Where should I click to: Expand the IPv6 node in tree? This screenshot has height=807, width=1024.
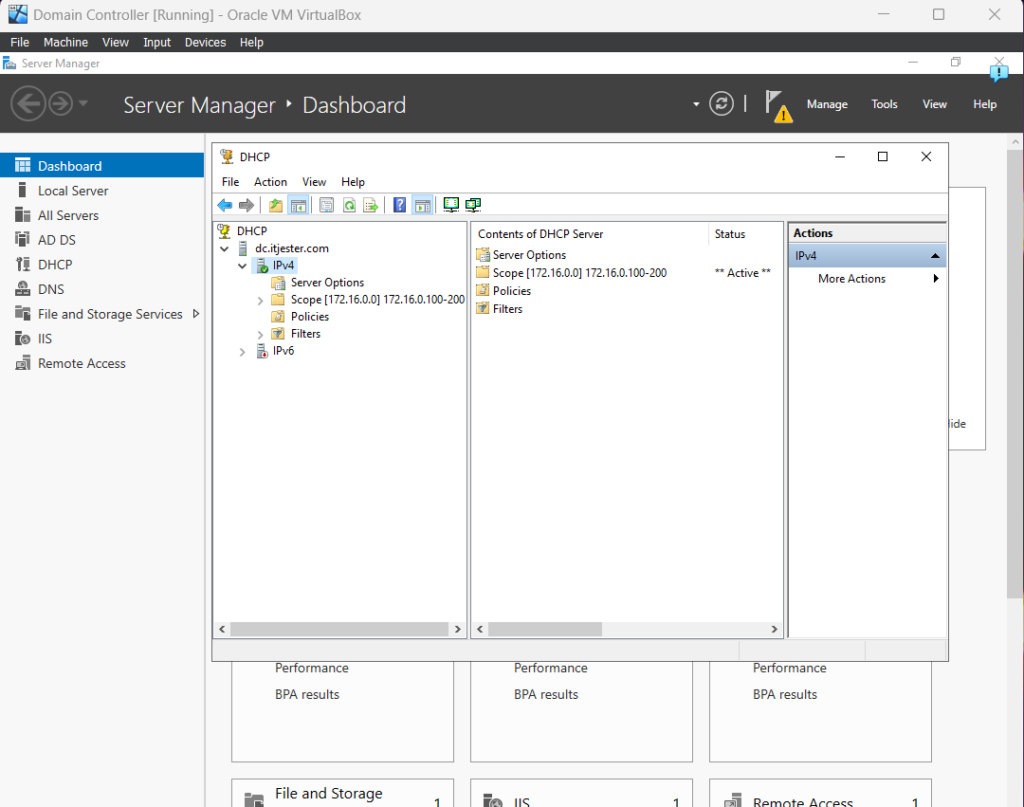(x=243, y=352)
